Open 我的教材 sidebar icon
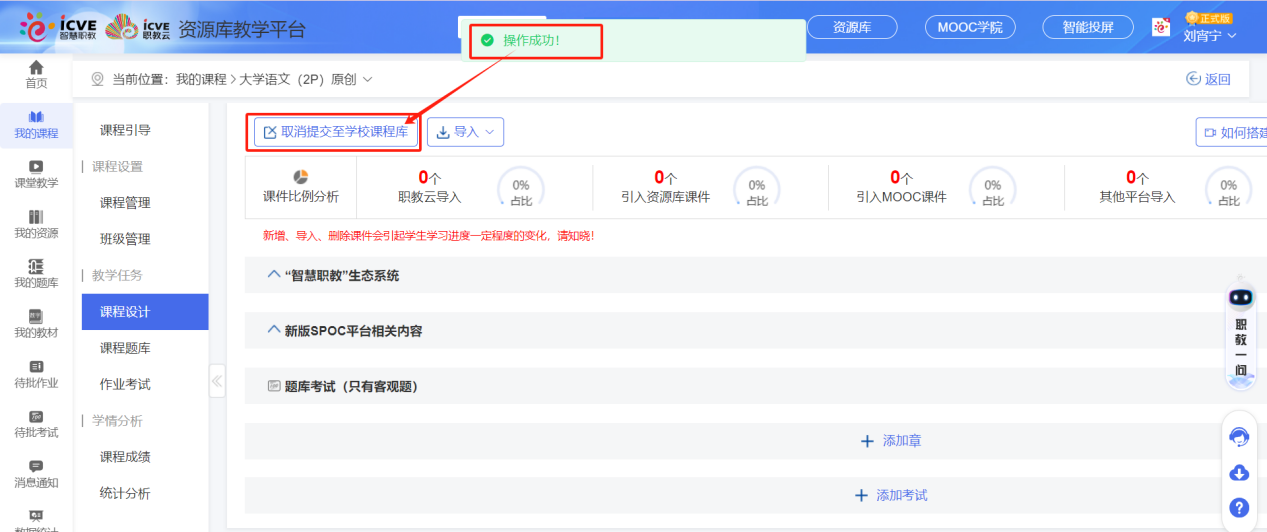1267x532 pixels. tap(36, 316)
